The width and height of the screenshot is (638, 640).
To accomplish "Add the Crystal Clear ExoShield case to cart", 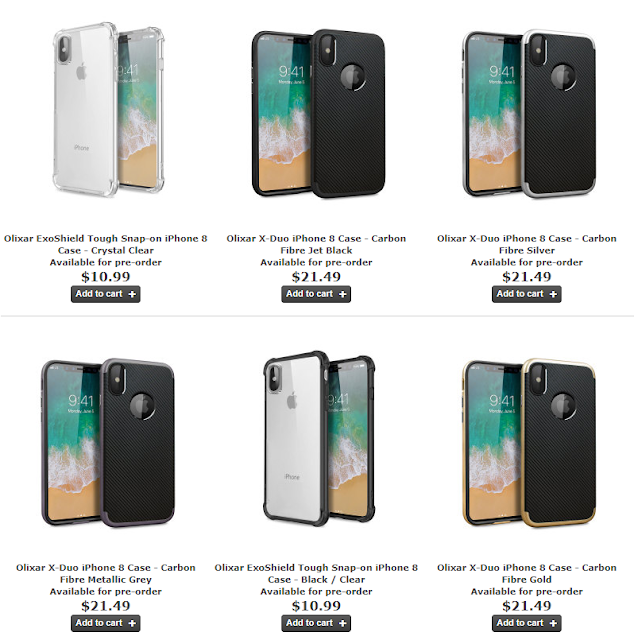I will point(106,294).
